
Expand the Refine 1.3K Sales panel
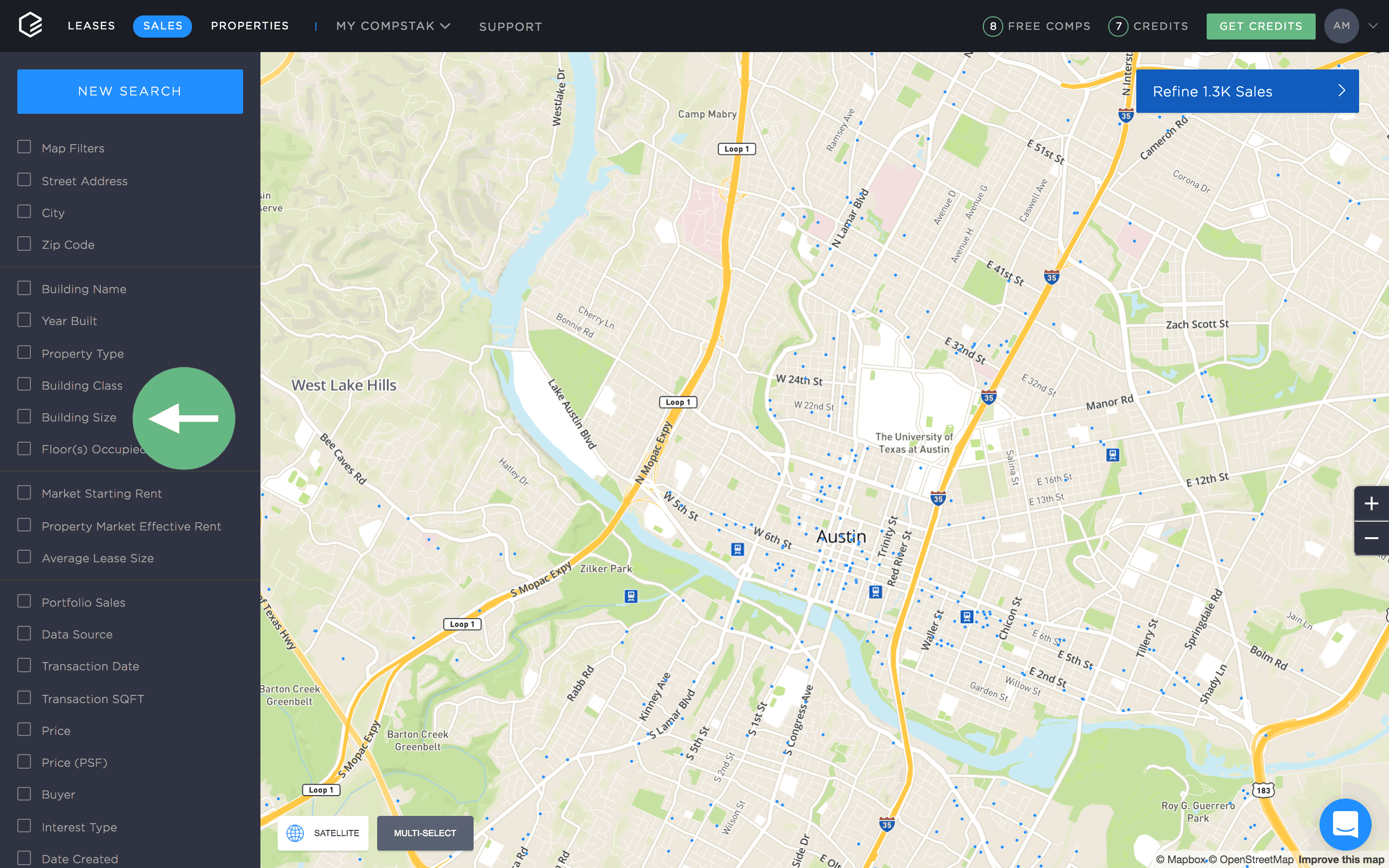1340,91
